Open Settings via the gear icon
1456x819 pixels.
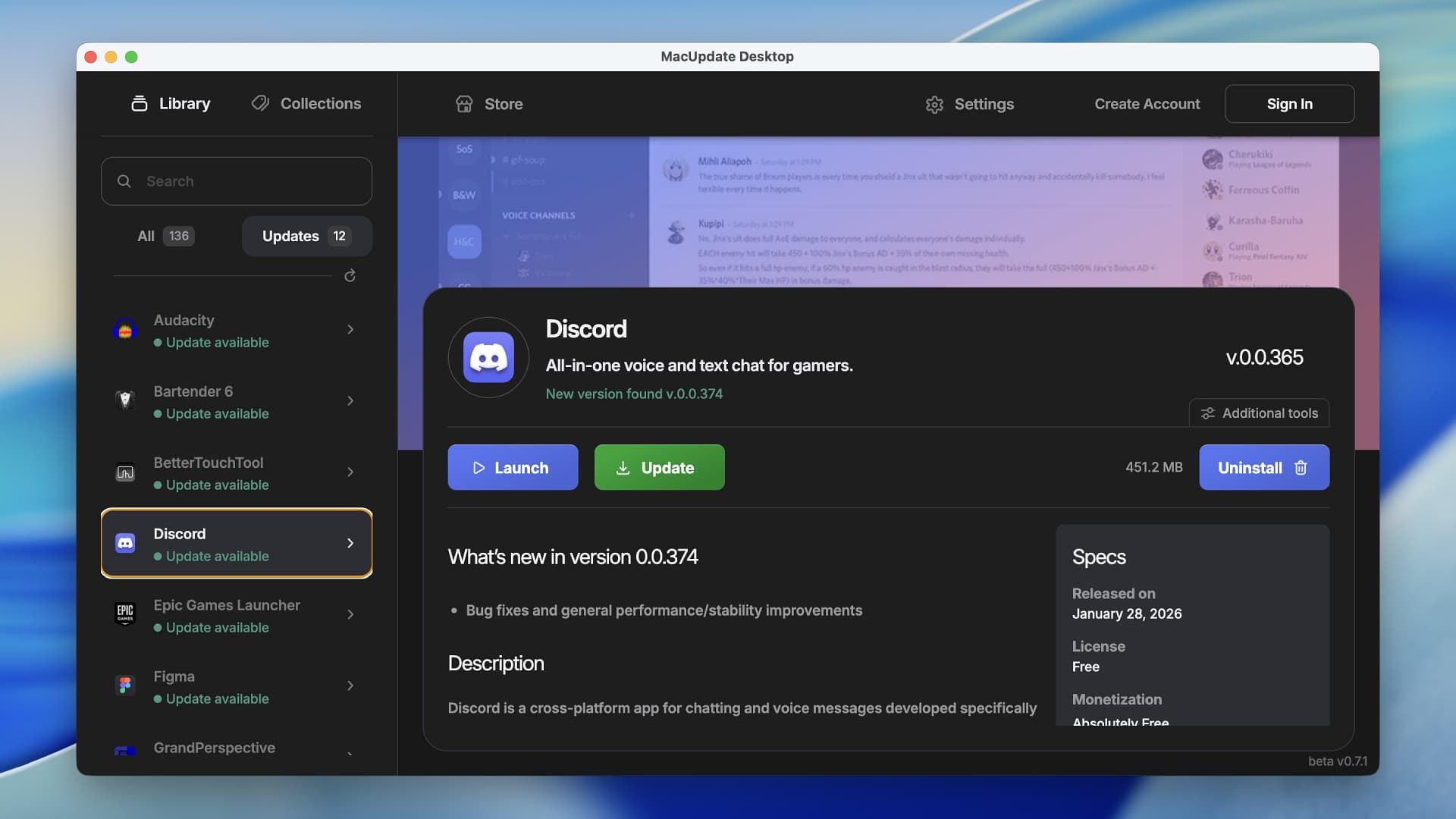click(935, 104)
